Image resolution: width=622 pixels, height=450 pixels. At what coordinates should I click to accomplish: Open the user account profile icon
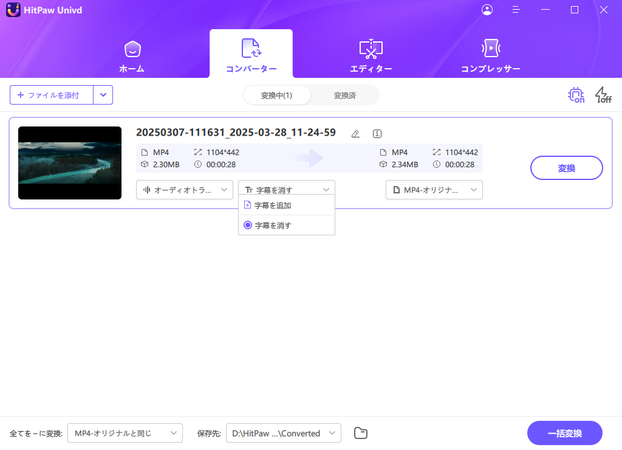tap(487, 10)
